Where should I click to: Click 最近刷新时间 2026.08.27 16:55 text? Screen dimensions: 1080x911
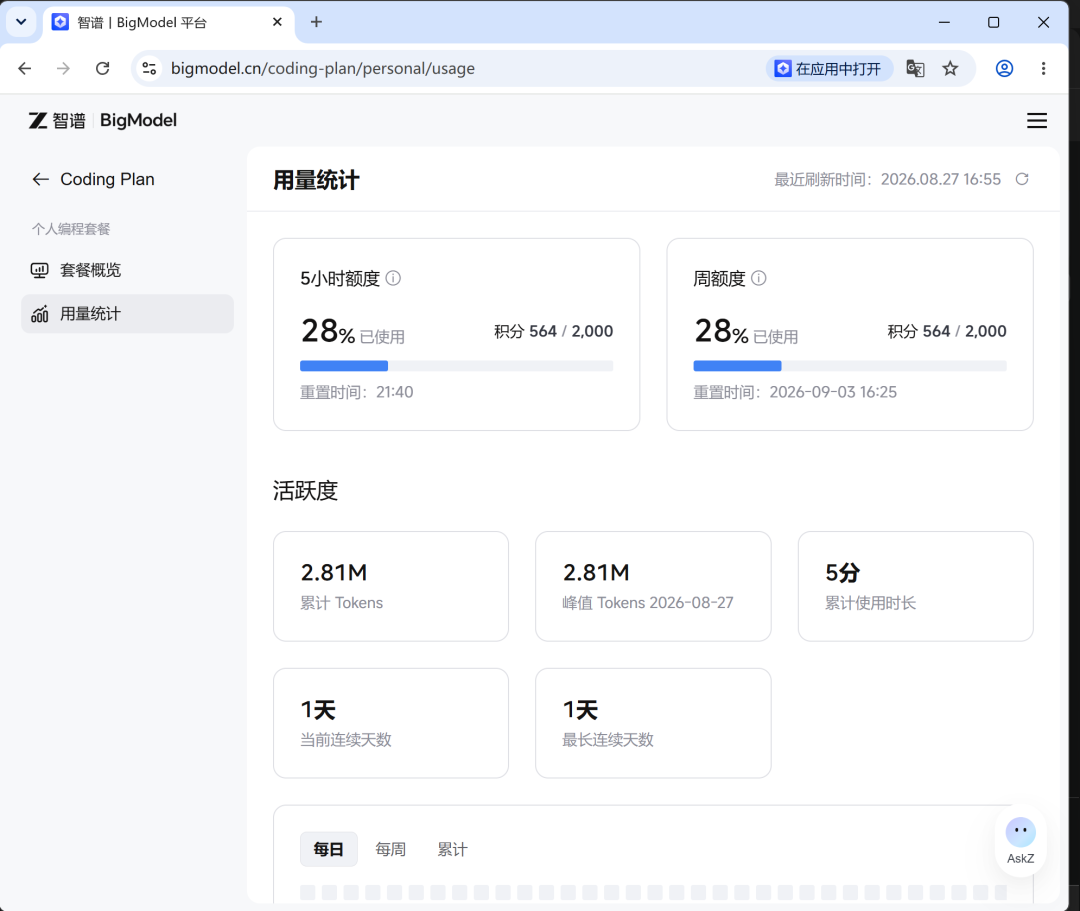[x=887, y=179]
